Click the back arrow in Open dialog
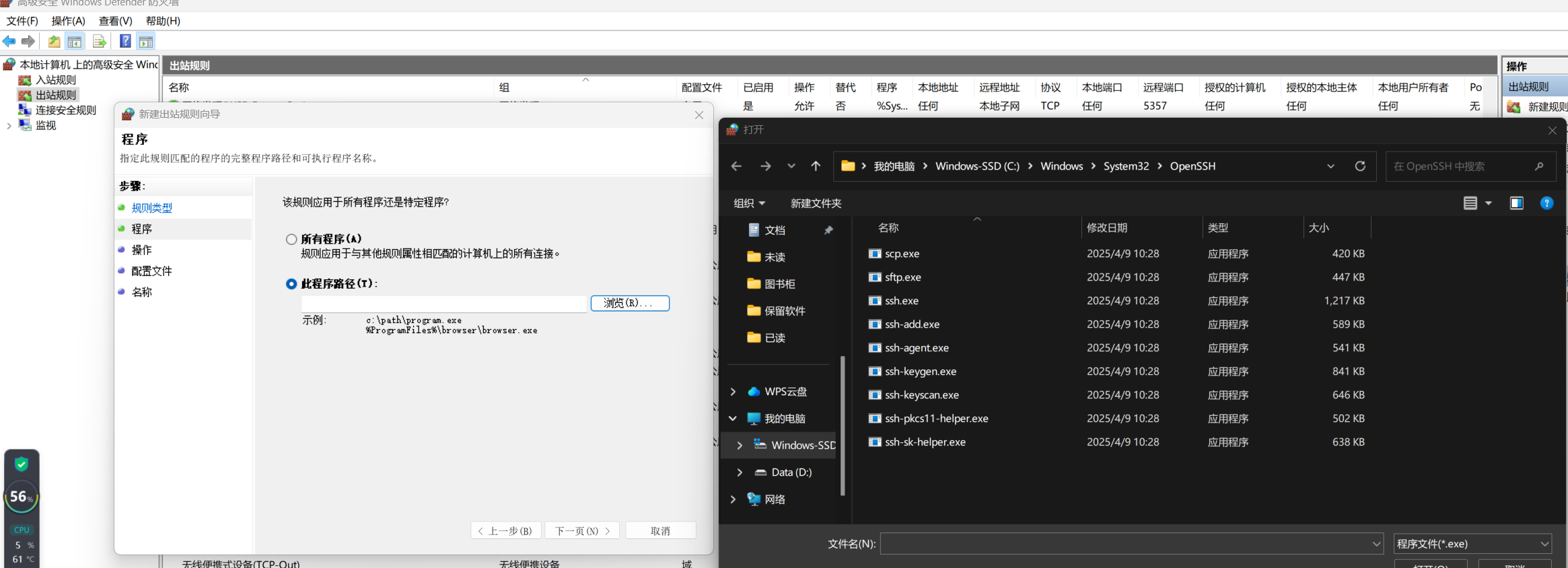This screenshot has width=1568, height=568. click(x=736, y=166)
